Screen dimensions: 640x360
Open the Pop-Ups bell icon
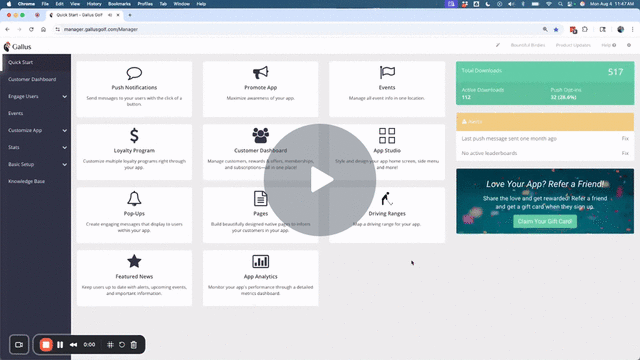pos(134,199)
